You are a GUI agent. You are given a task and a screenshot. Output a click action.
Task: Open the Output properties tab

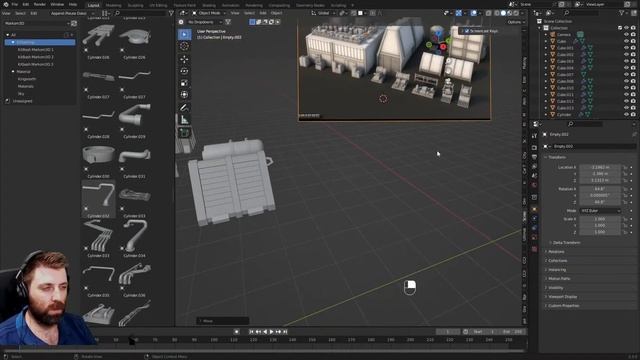coord(534,157)
